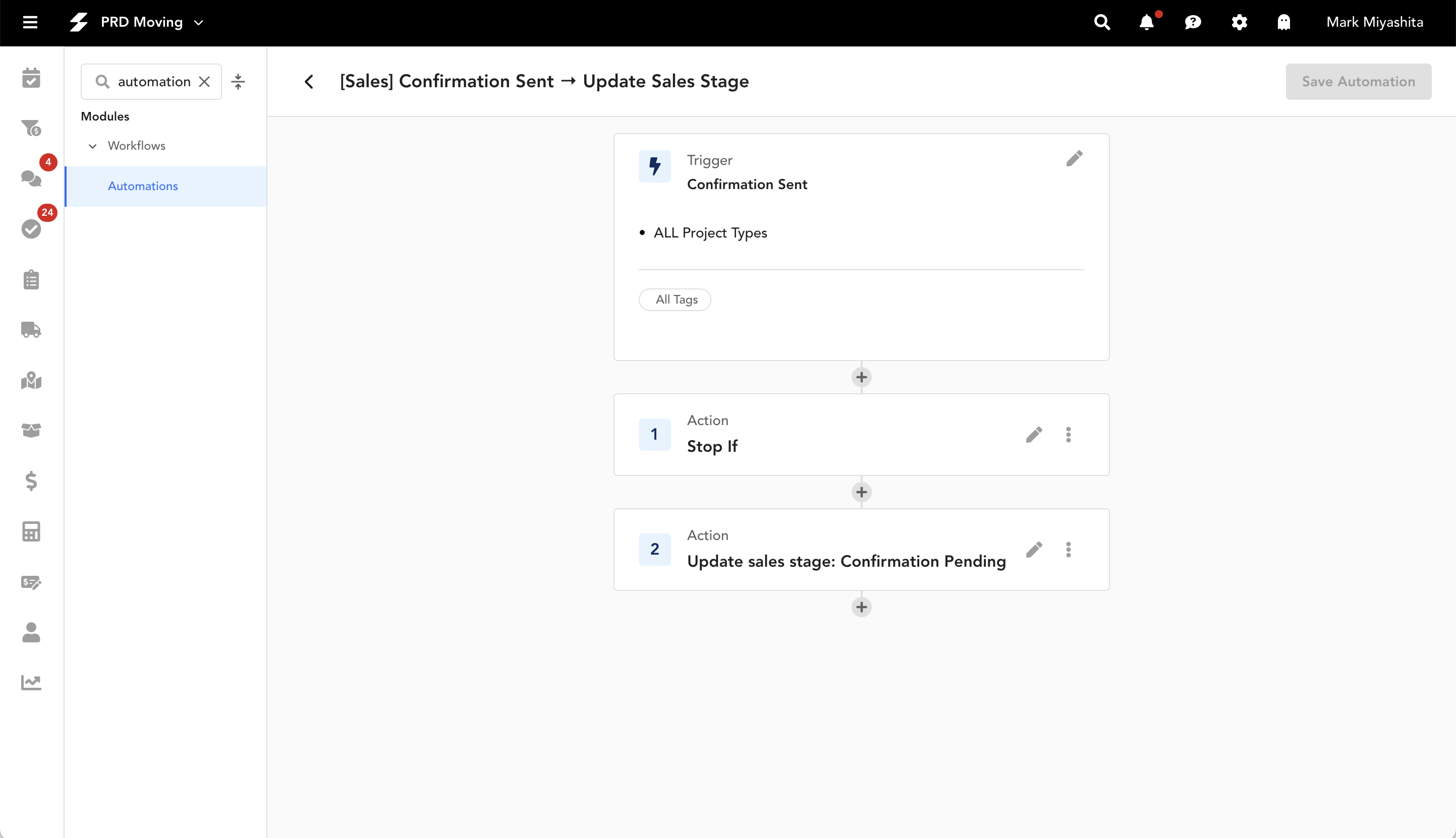
Task: Collapse the Workflows tree group
Action: (92, 146)
